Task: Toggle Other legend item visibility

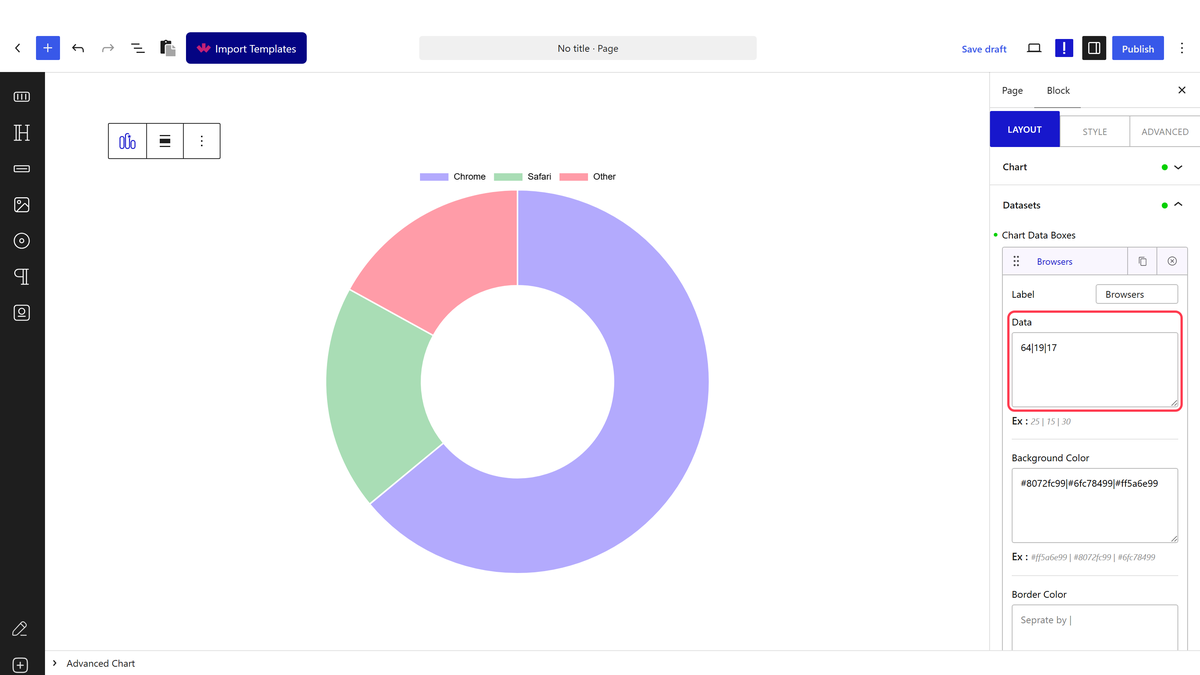Action: [588, 177]
